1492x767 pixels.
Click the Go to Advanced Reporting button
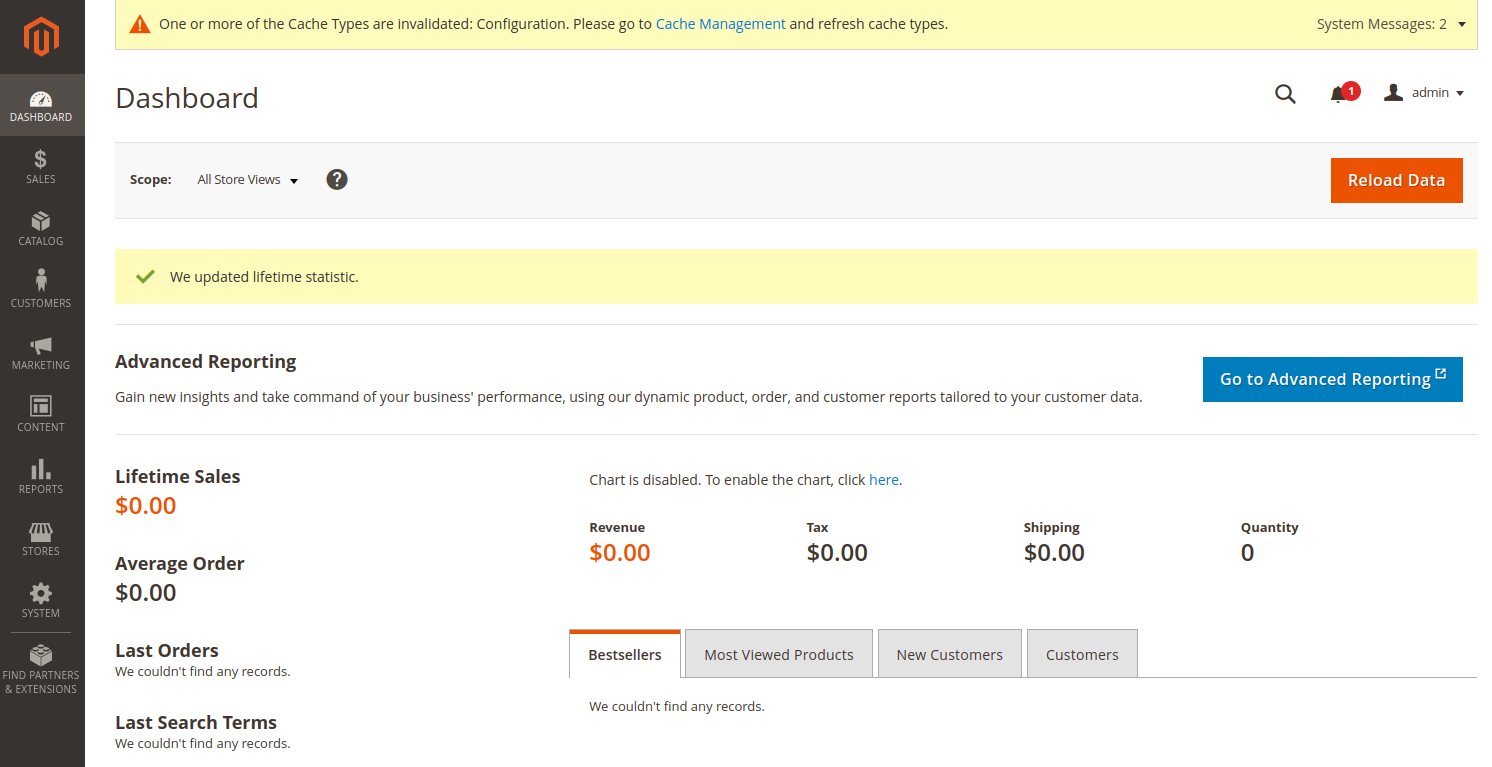1332,379
